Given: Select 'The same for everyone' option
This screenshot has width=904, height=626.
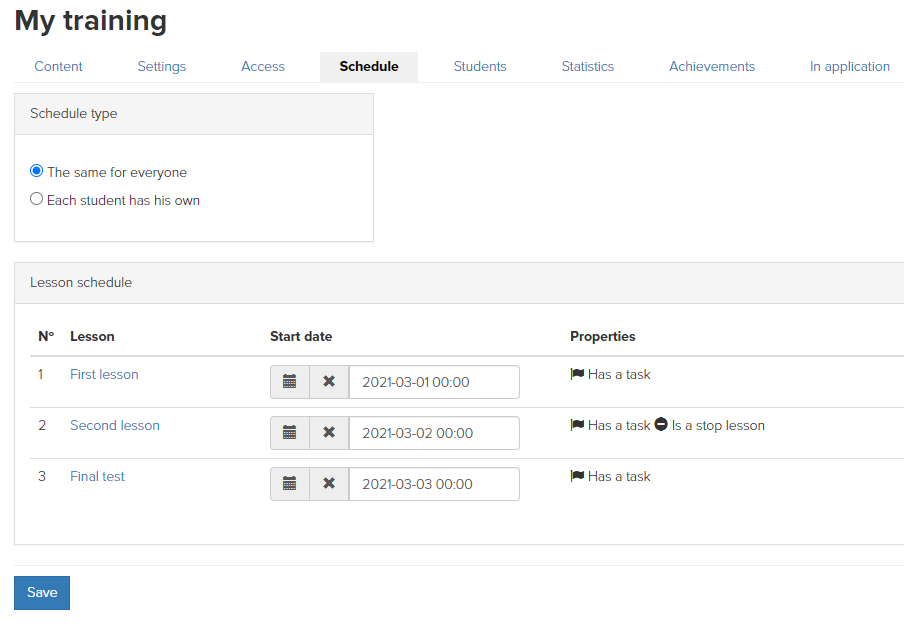Looking at the screenshot, I should 36,171.
